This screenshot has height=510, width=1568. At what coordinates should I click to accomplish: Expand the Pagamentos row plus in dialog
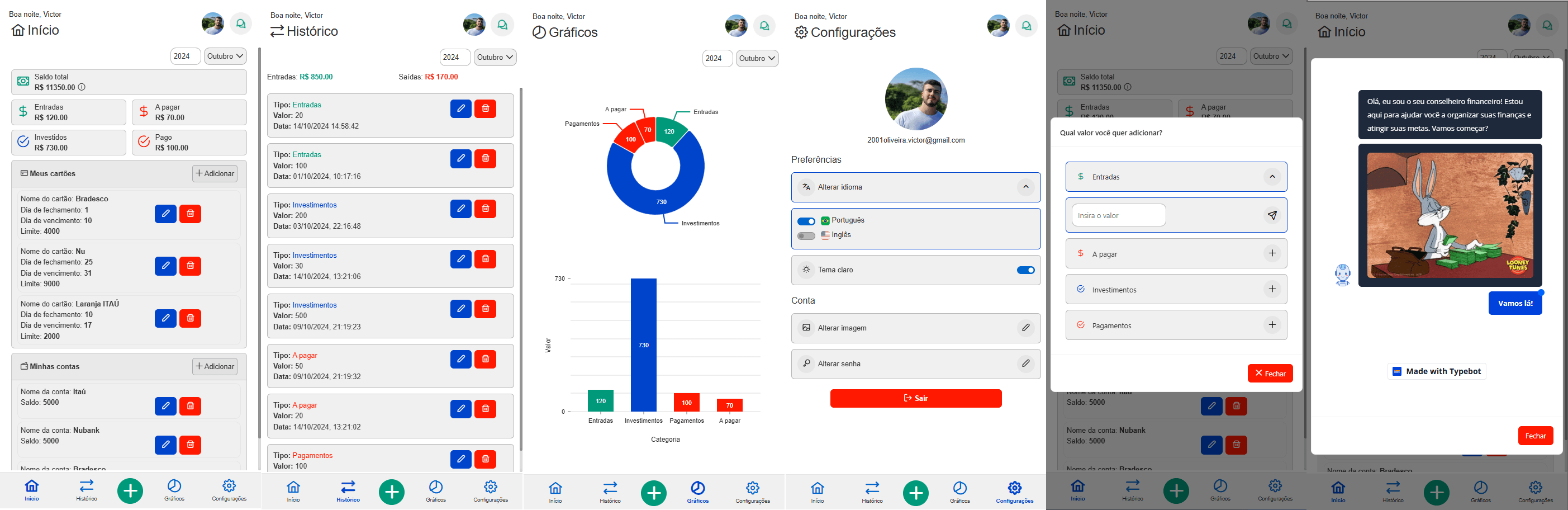coord(1272,325)
